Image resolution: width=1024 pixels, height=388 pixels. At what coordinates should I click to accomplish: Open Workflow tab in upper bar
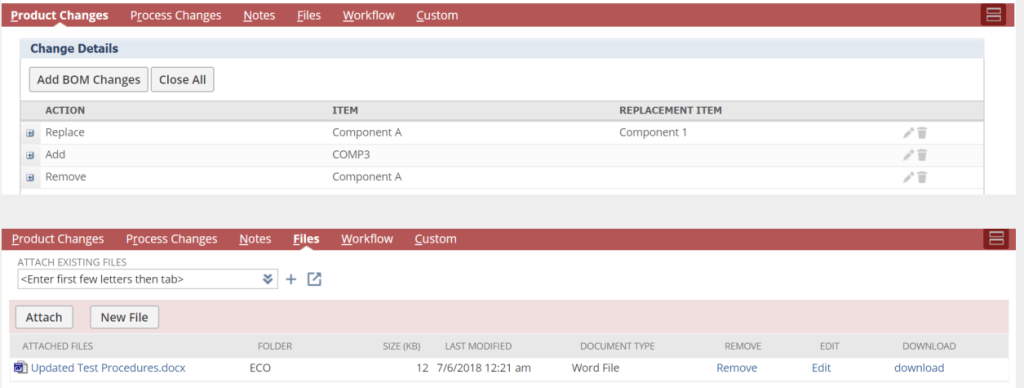368,15
